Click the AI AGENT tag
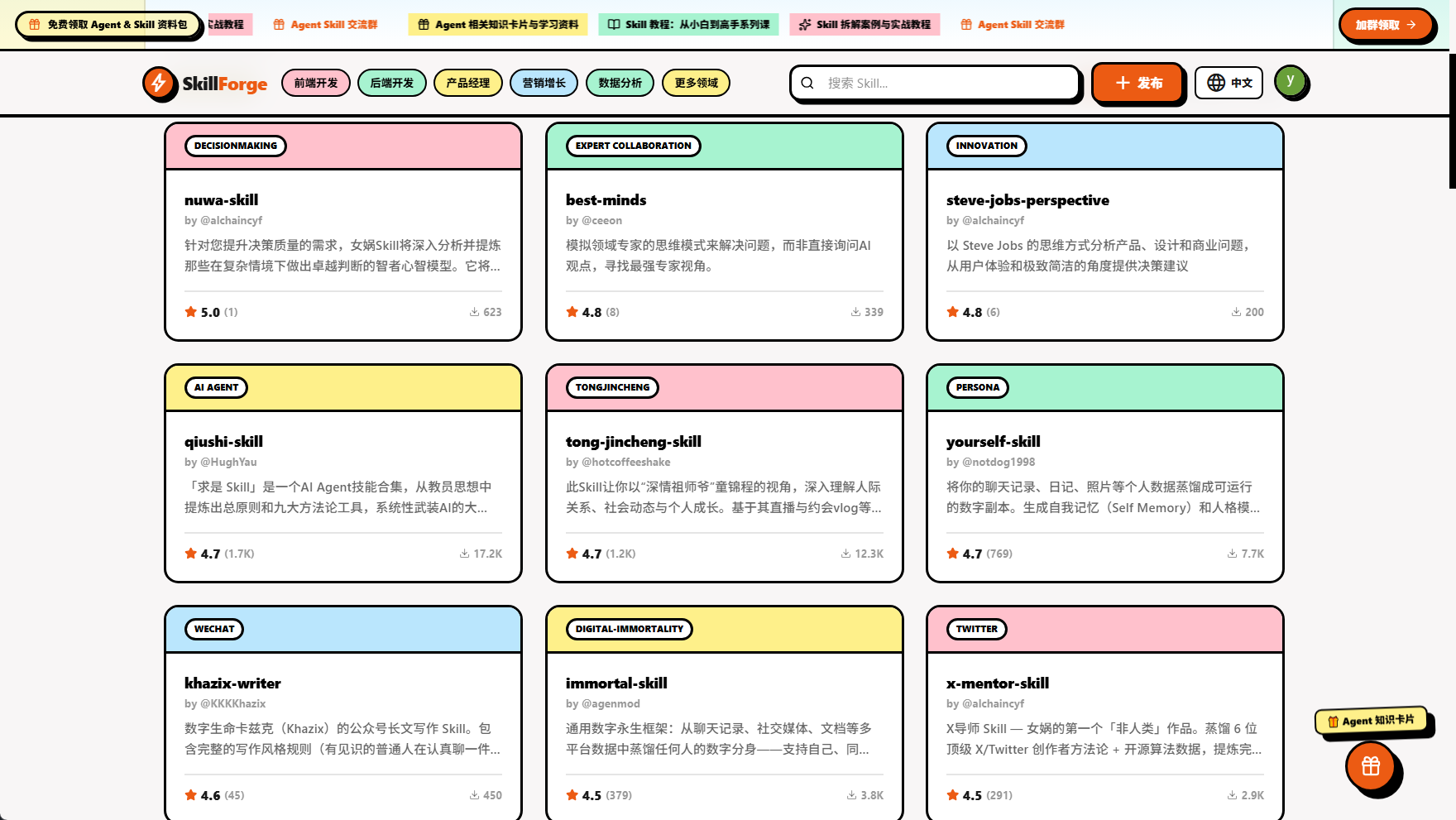Viewport: 1456px width, 820px height. 217,387
